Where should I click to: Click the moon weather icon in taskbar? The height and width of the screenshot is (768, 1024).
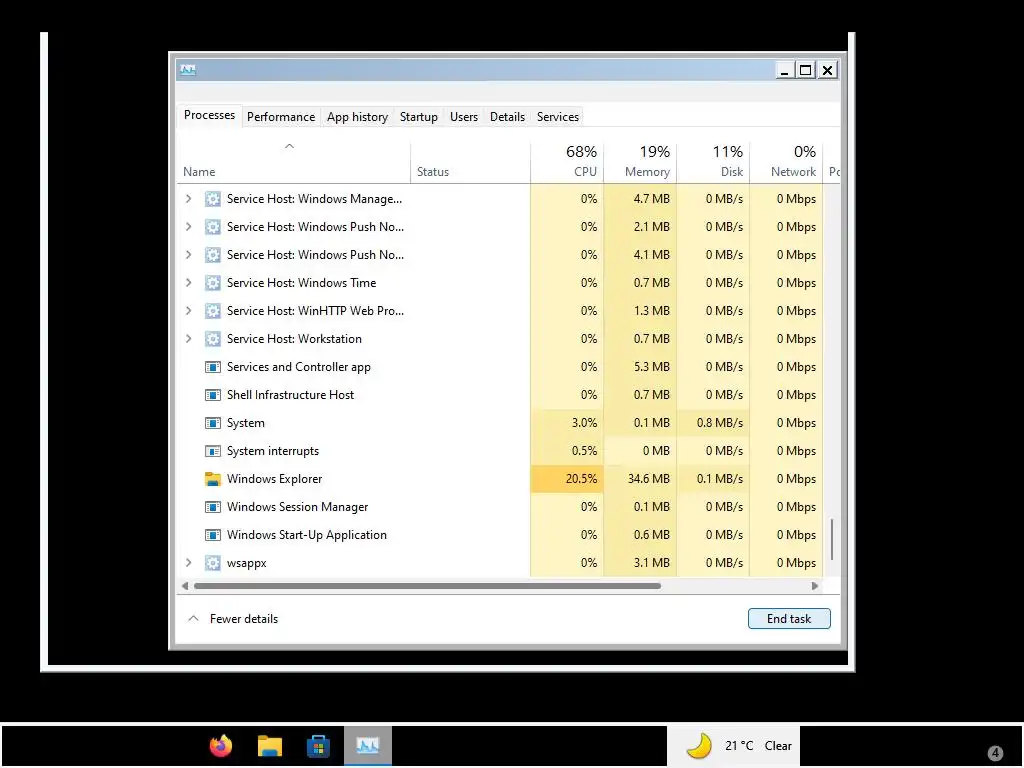[x=699, y=745]
